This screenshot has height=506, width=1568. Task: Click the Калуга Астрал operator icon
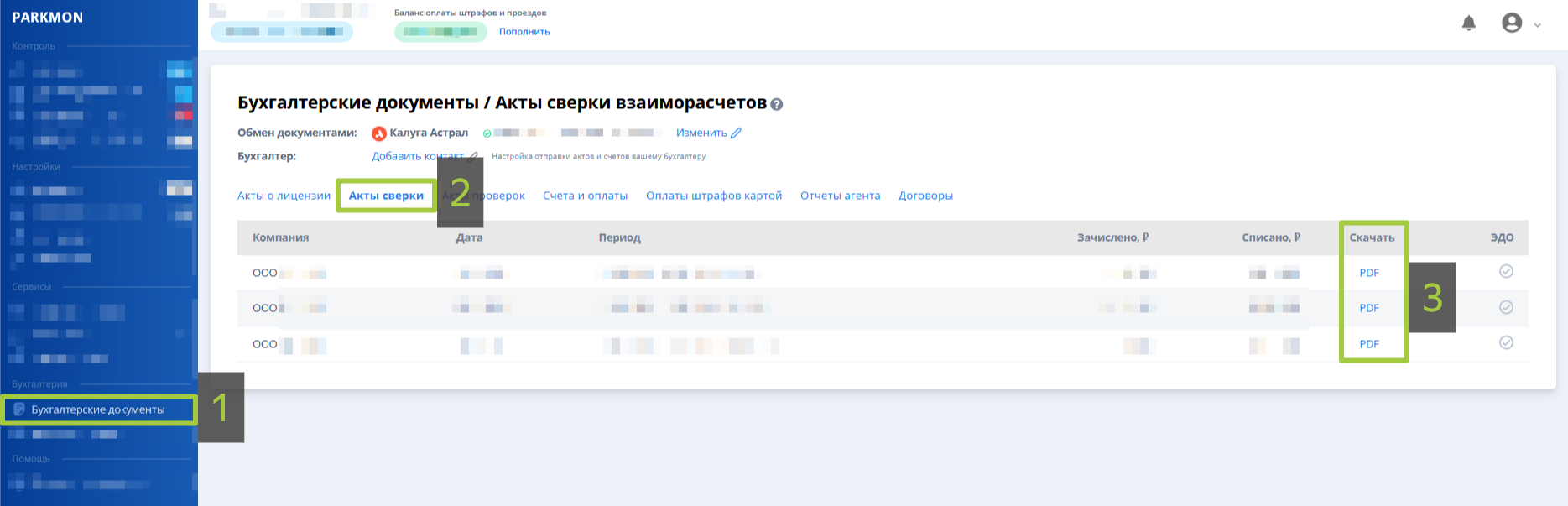379,133
